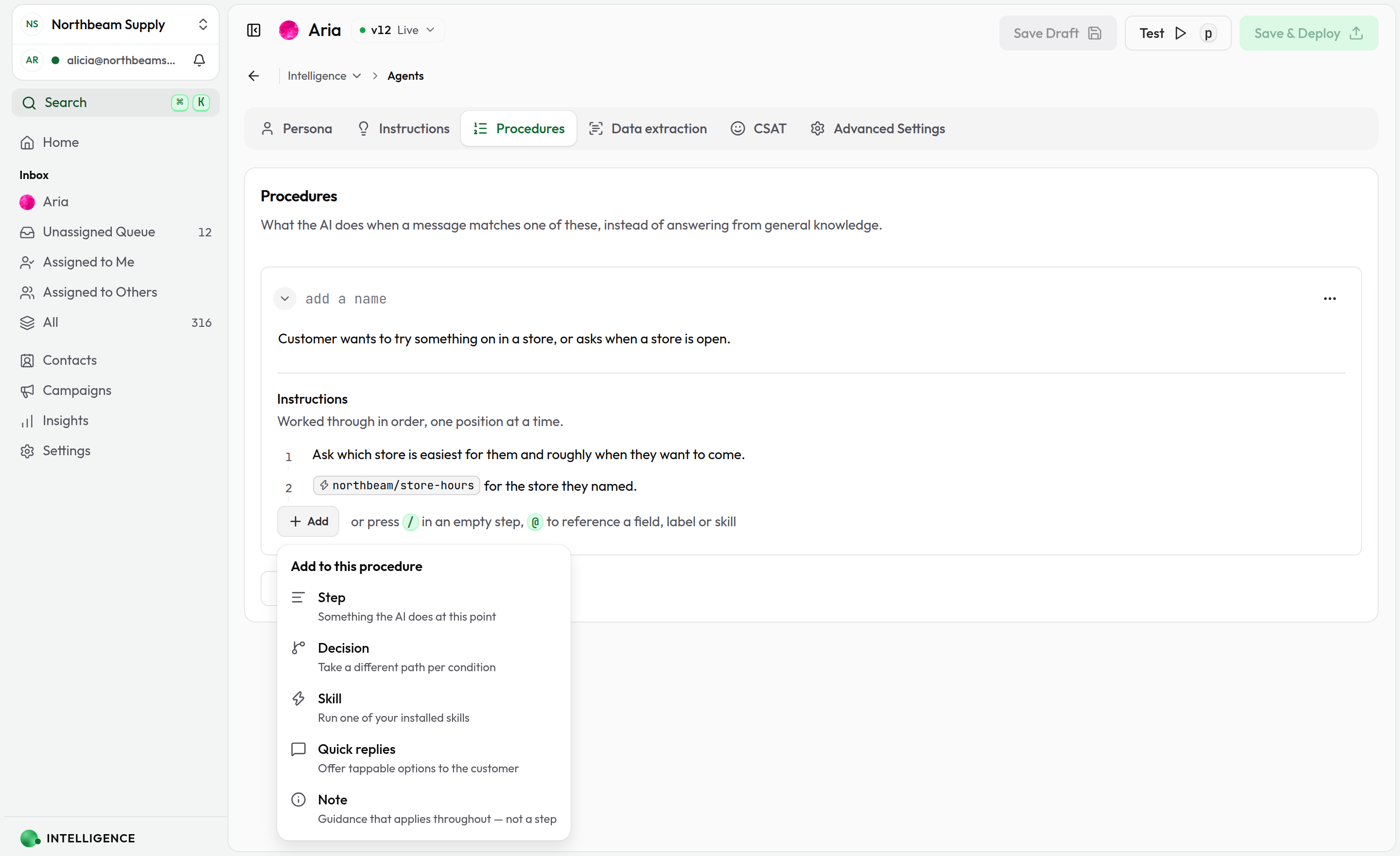Click step 1 text 'Ask which store is easiest'
Viewport: 1400px width, 856px height.
(528, 454)
